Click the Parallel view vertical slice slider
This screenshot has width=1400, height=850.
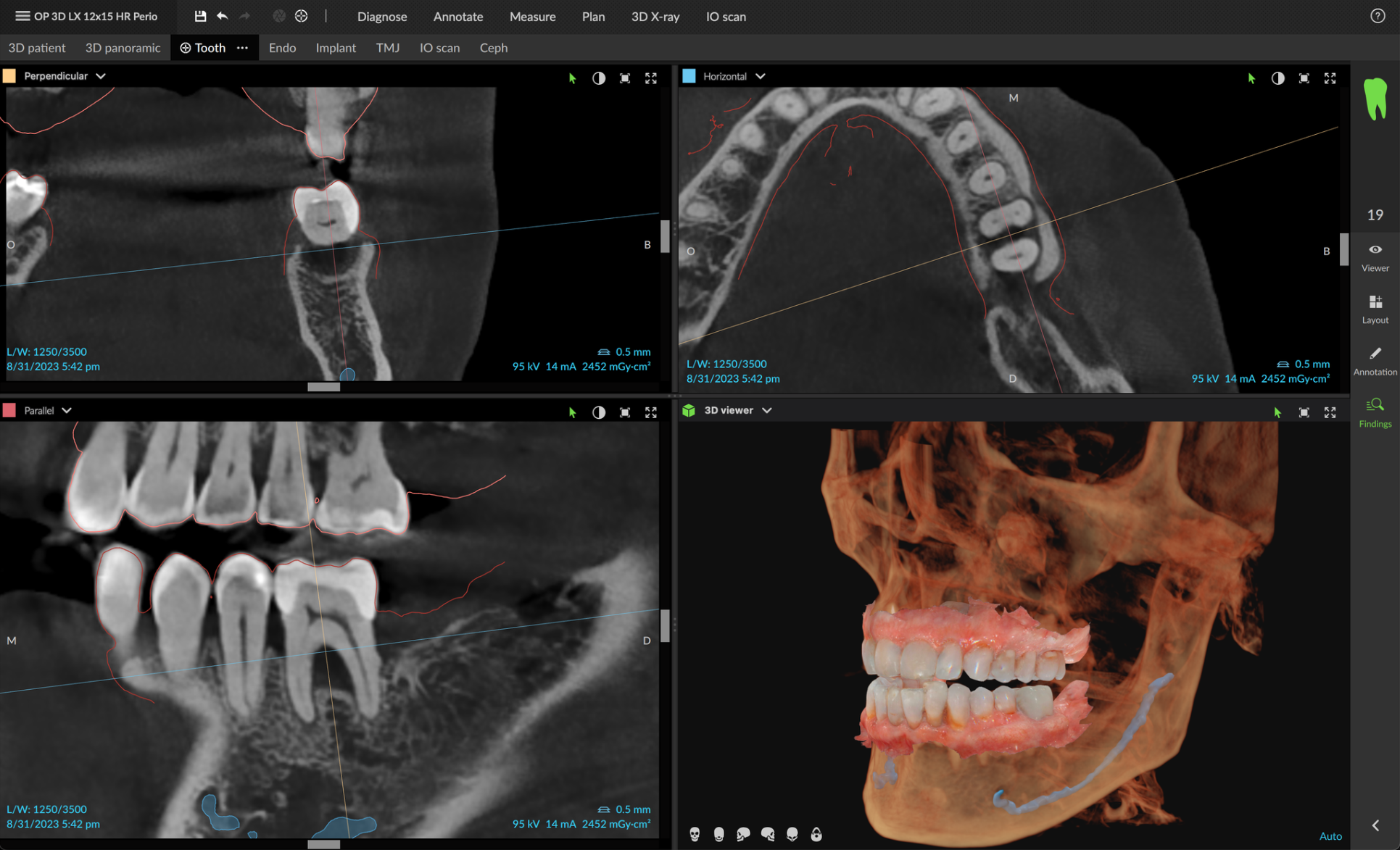665,625
